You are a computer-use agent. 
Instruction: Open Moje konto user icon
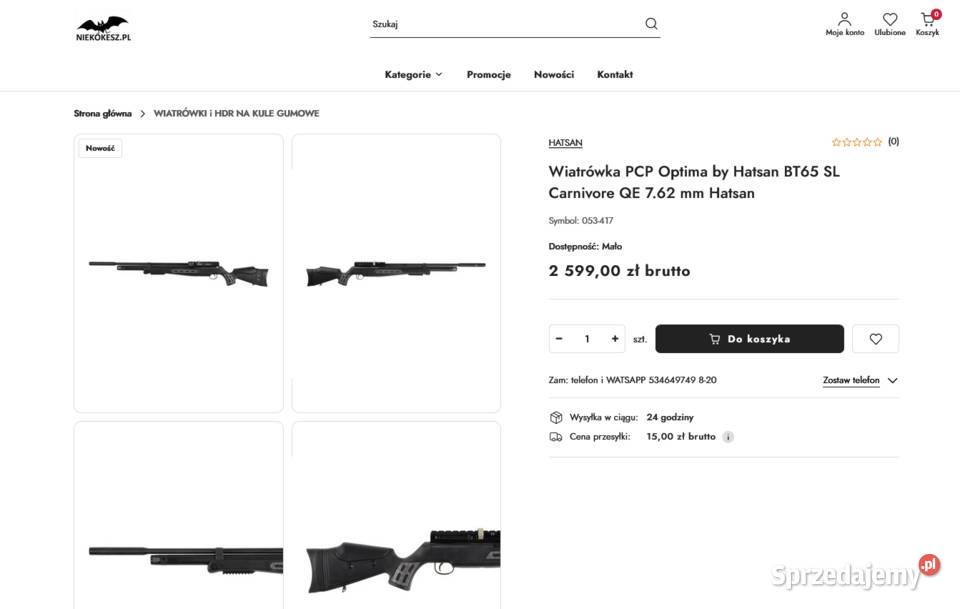point(845,19)
